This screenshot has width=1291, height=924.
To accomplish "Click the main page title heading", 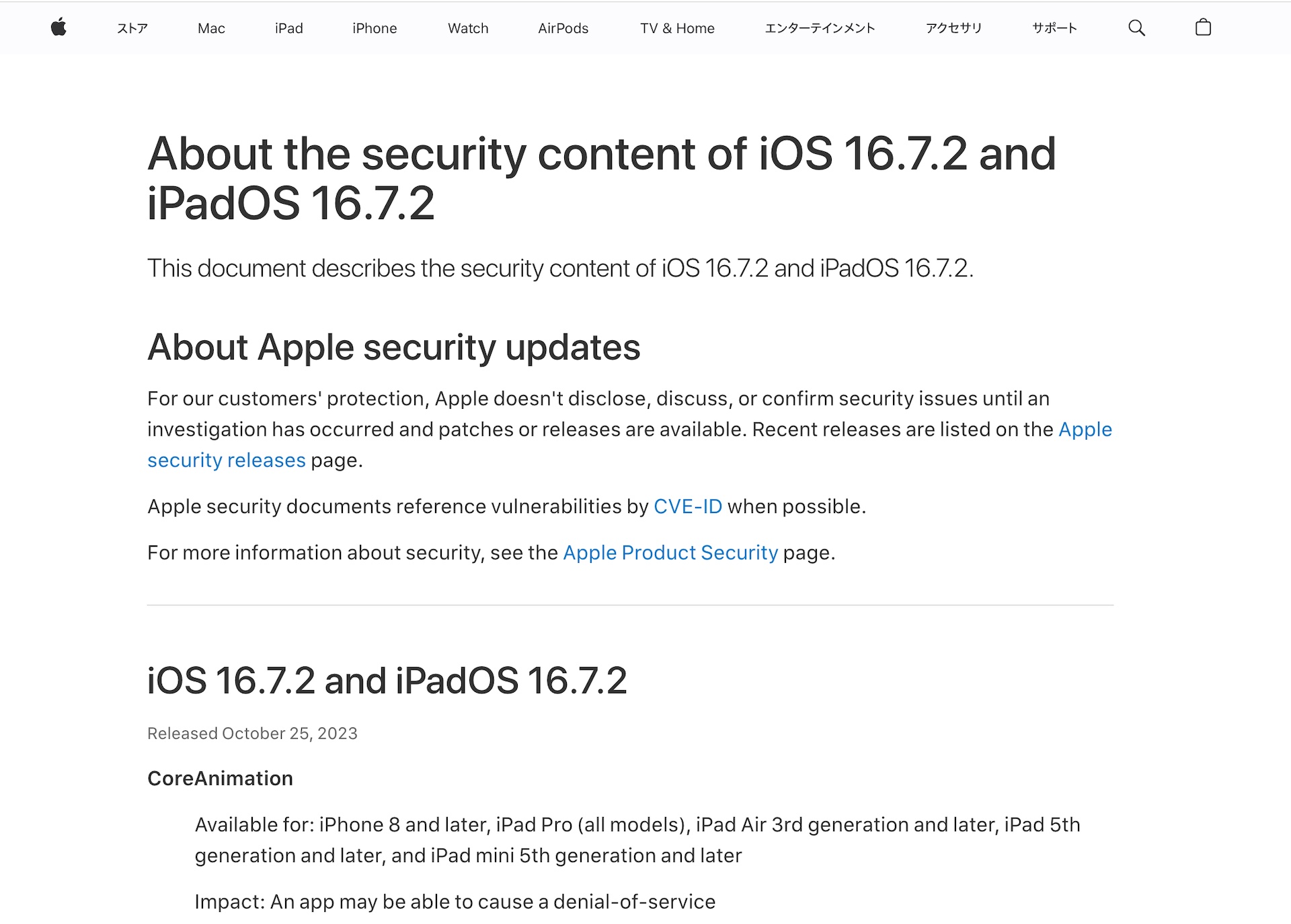I will click(601, 178).
